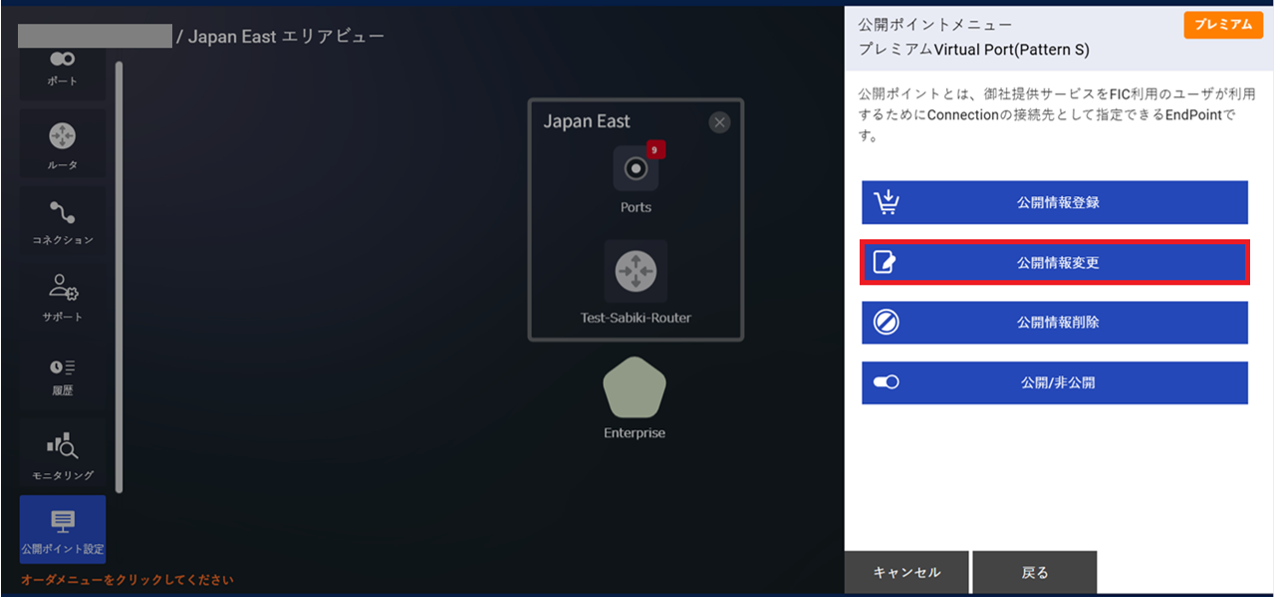The width and height of the screenshot is (1280, 597).
Task: Close the Japan East card
Action: (718, 122)
